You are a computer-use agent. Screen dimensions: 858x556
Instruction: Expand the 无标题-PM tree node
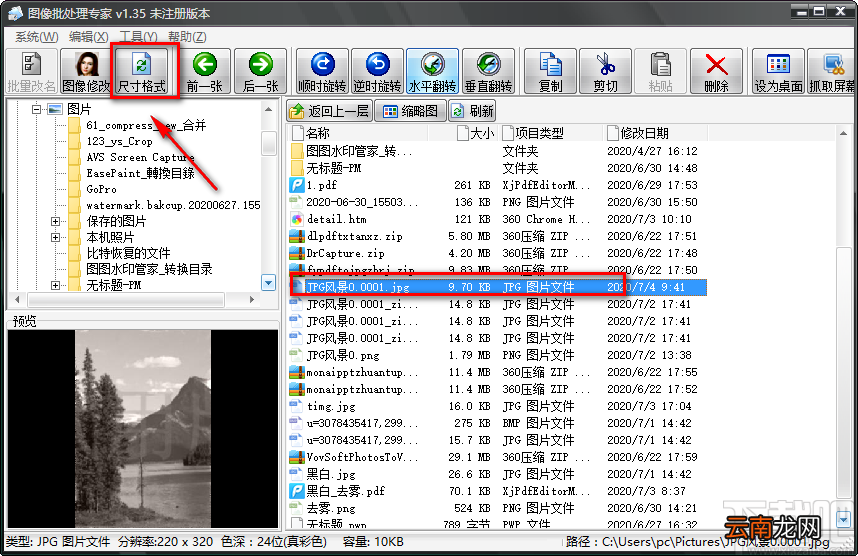tap(55, 285)
